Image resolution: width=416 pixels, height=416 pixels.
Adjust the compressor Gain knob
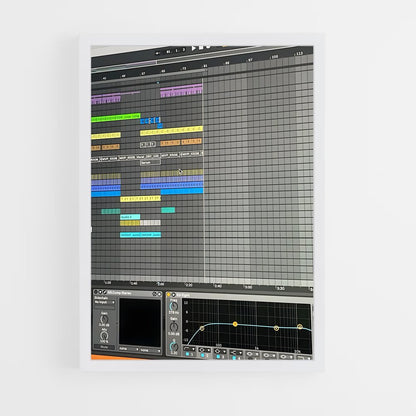104,319
